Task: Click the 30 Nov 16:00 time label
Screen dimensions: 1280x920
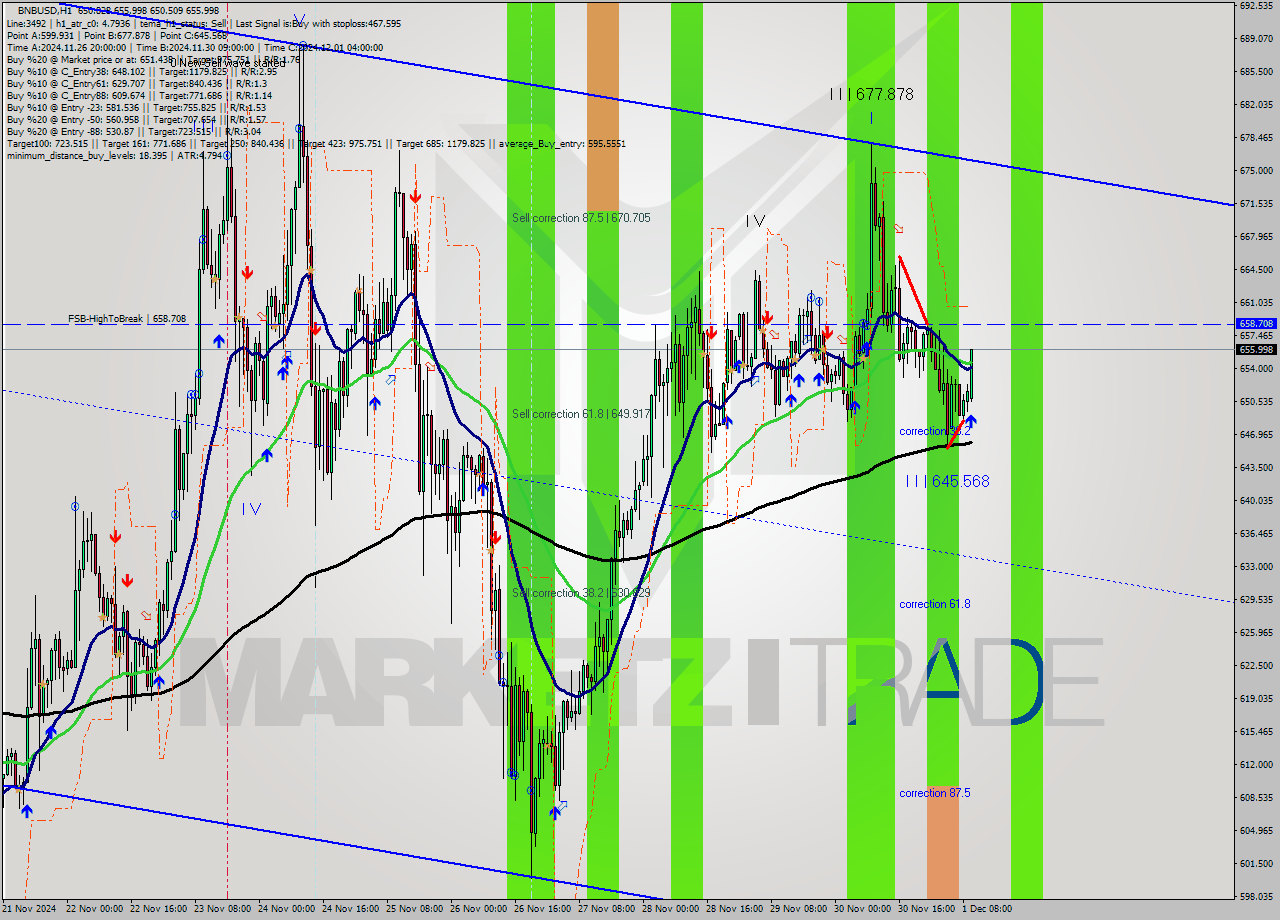Action: point(928,909)
